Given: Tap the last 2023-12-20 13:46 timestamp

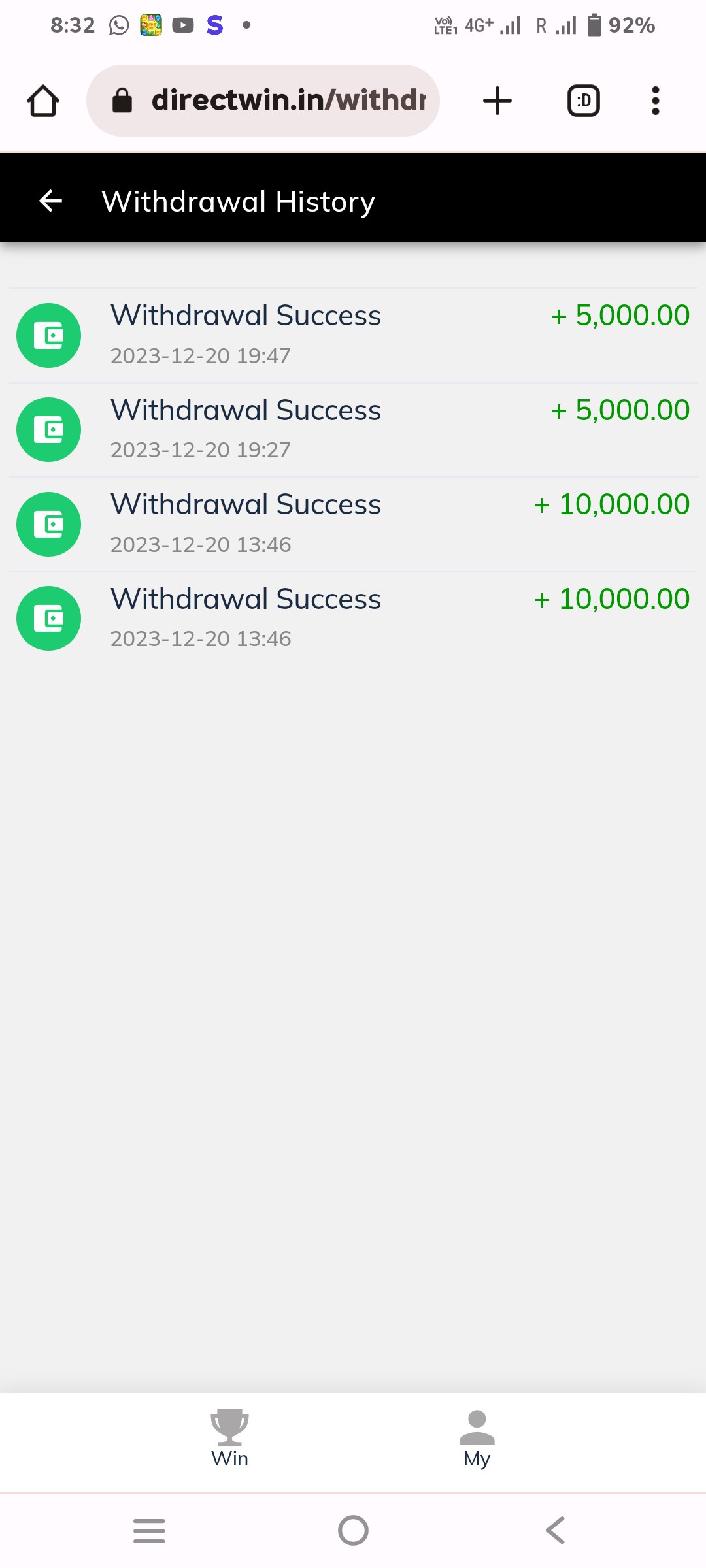Looking at the screenshot, I should point(201,639).
